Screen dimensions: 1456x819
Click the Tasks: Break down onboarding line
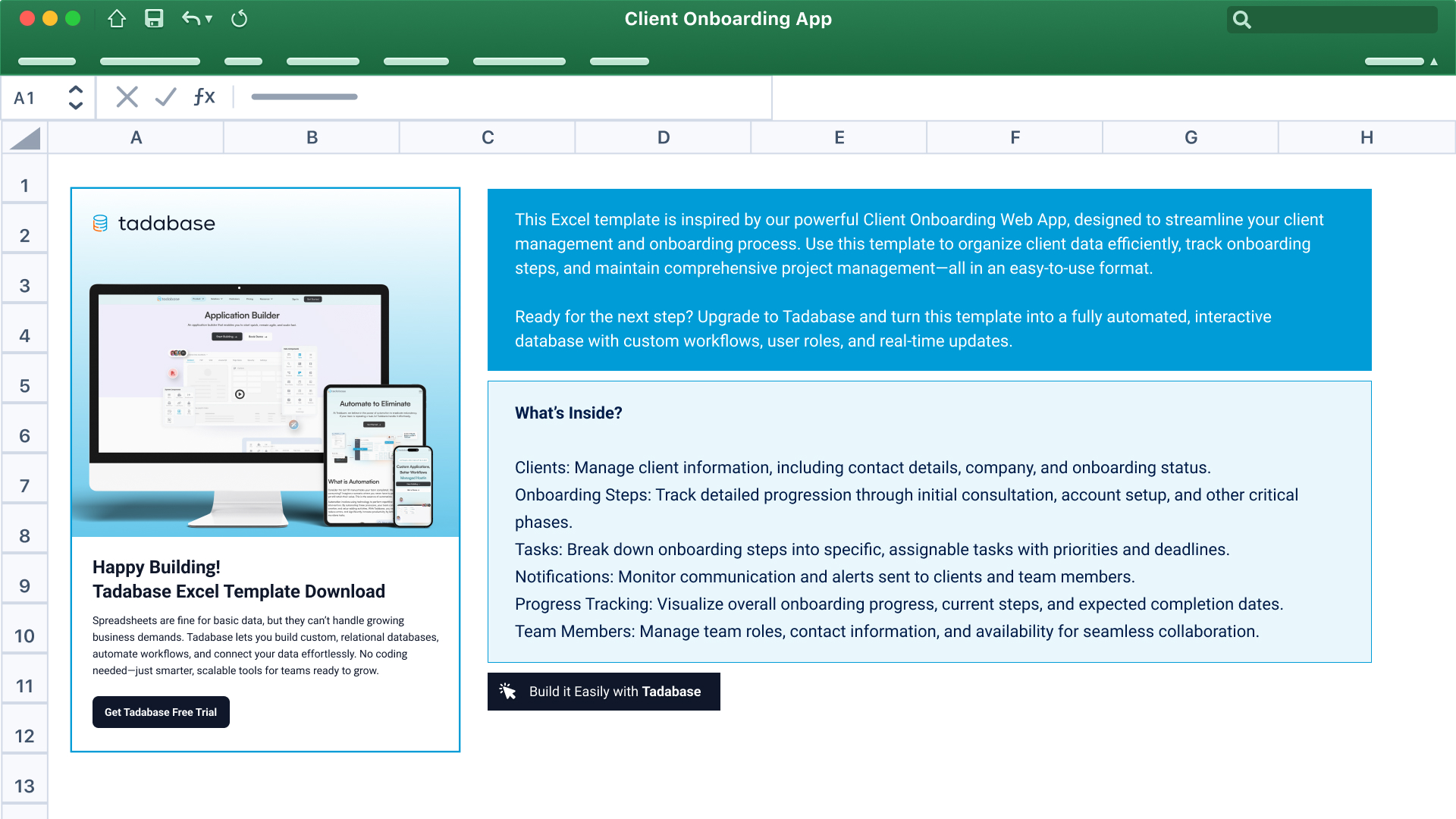[x=872, y=550]
